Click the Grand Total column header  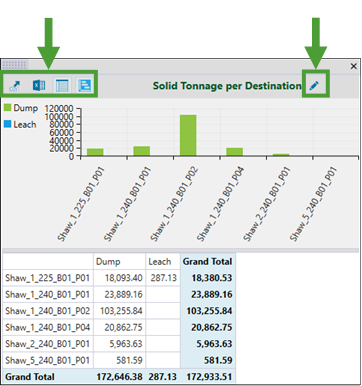(x=207, y=262)
